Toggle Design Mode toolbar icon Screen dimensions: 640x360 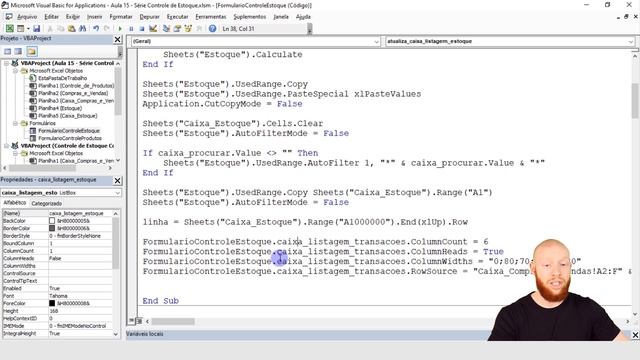pos(153,29)
